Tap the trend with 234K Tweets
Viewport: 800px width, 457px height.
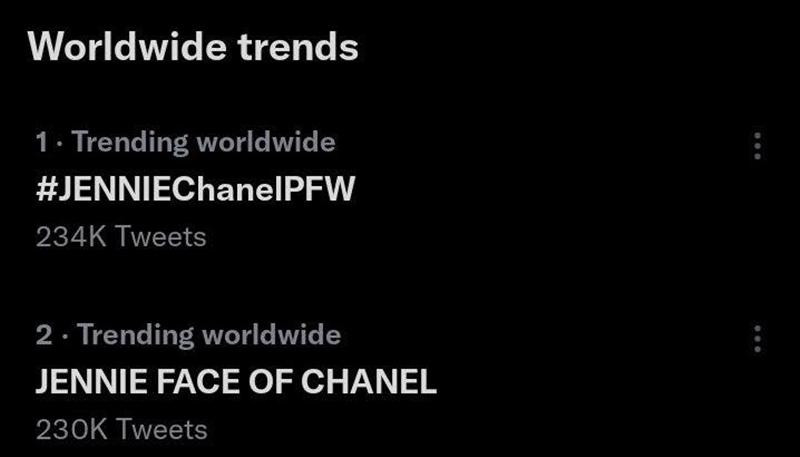click(x=195, y=189)
